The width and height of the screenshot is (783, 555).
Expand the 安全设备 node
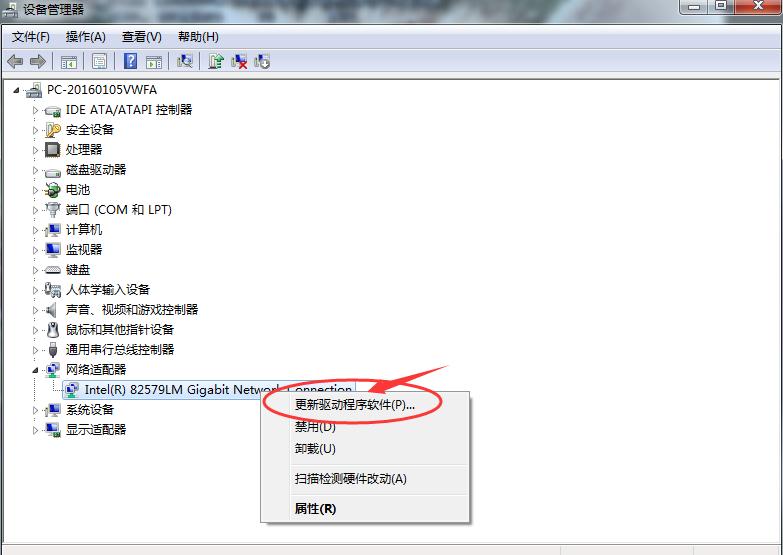coord(35,130)
